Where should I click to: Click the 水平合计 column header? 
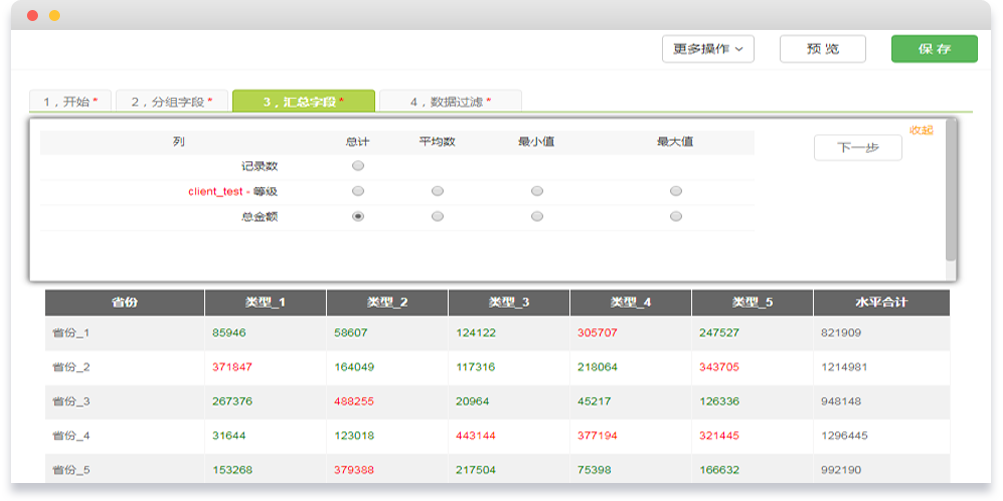880,302
